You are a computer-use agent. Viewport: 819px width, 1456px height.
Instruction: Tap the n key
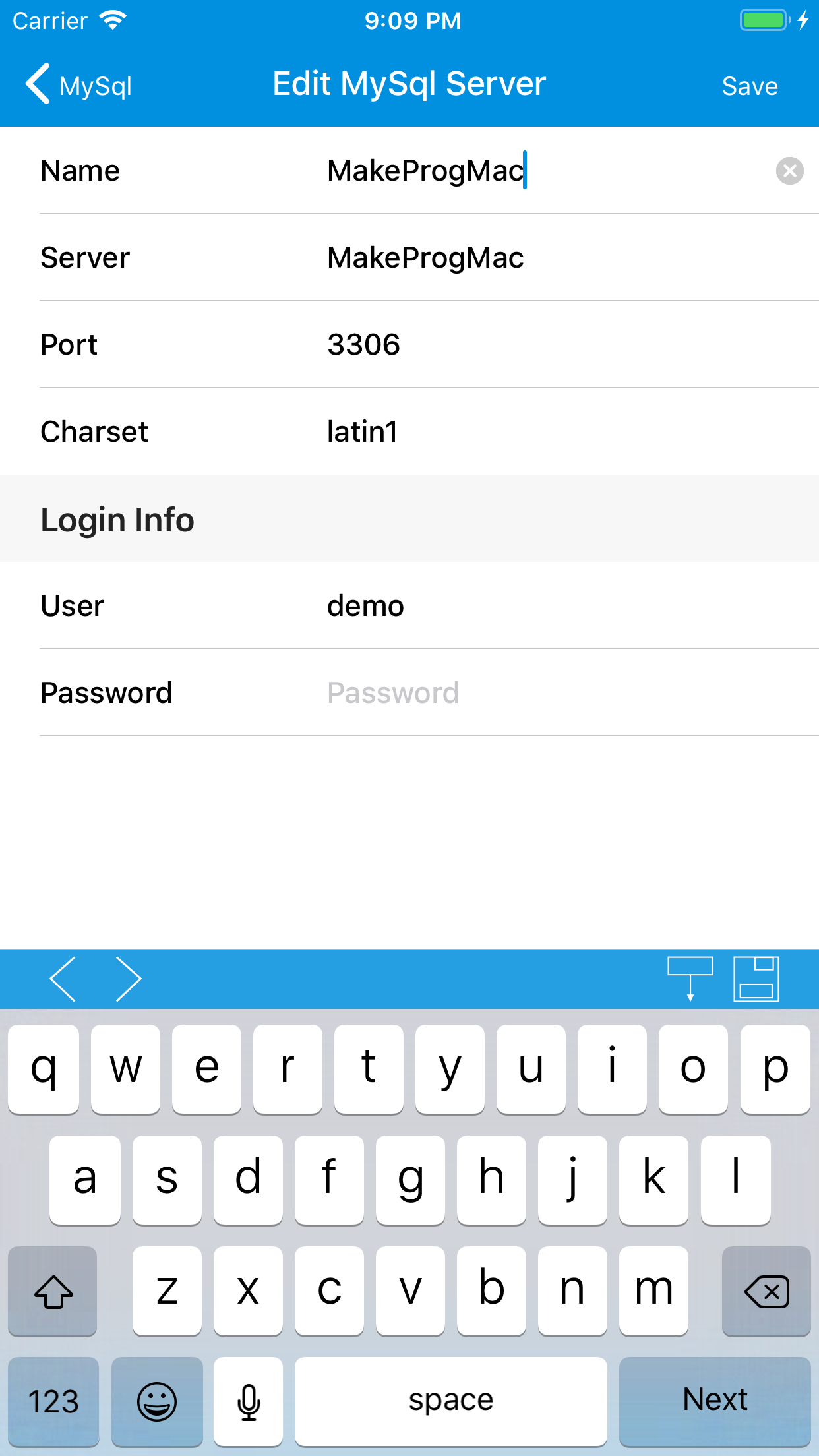572,1290
